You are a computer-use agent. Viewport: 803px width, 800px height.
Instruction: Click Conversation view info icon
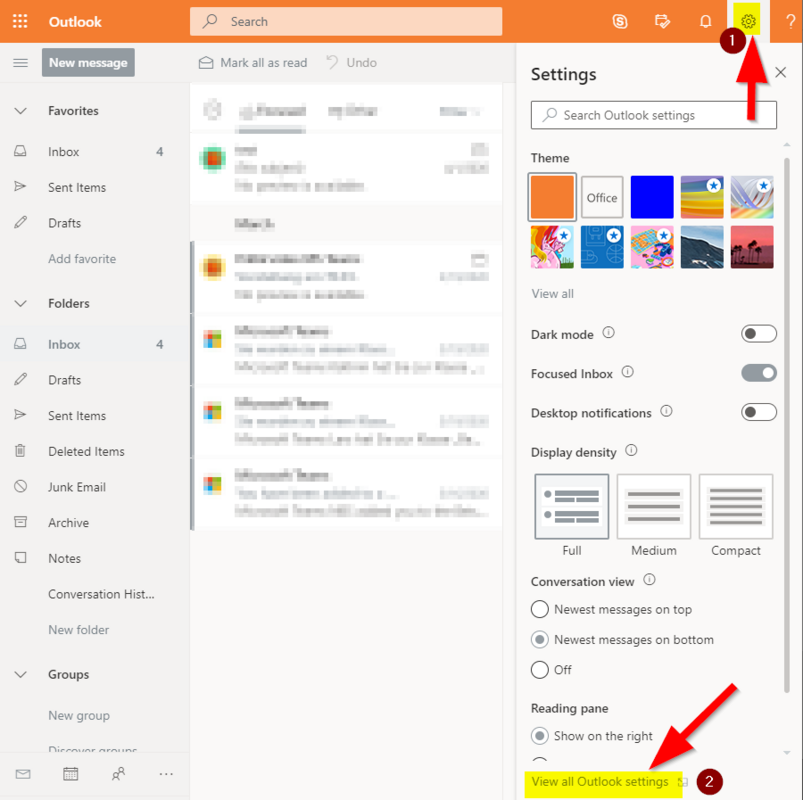(649, 580)
